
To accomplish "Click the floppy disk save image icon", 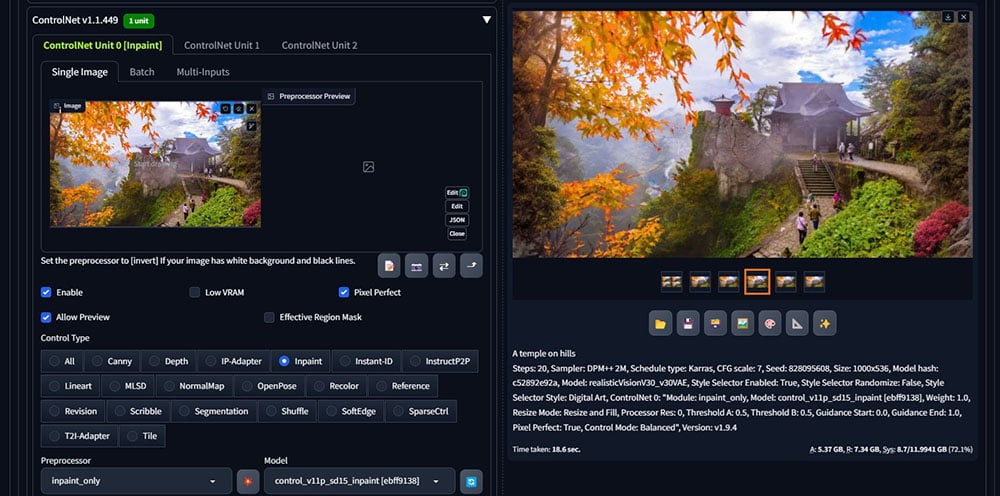I will click(687, 323).
